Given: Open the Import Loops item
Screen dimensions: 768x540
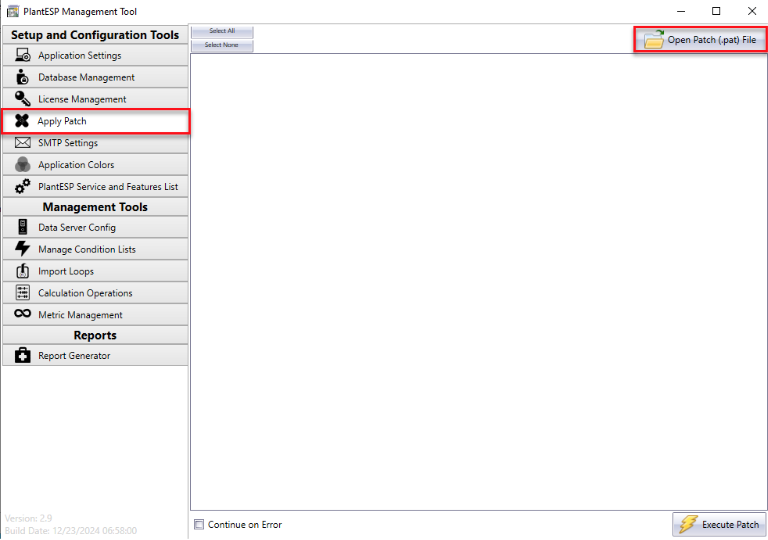Looking at the screenshot, I should click(x=95, y=271).
